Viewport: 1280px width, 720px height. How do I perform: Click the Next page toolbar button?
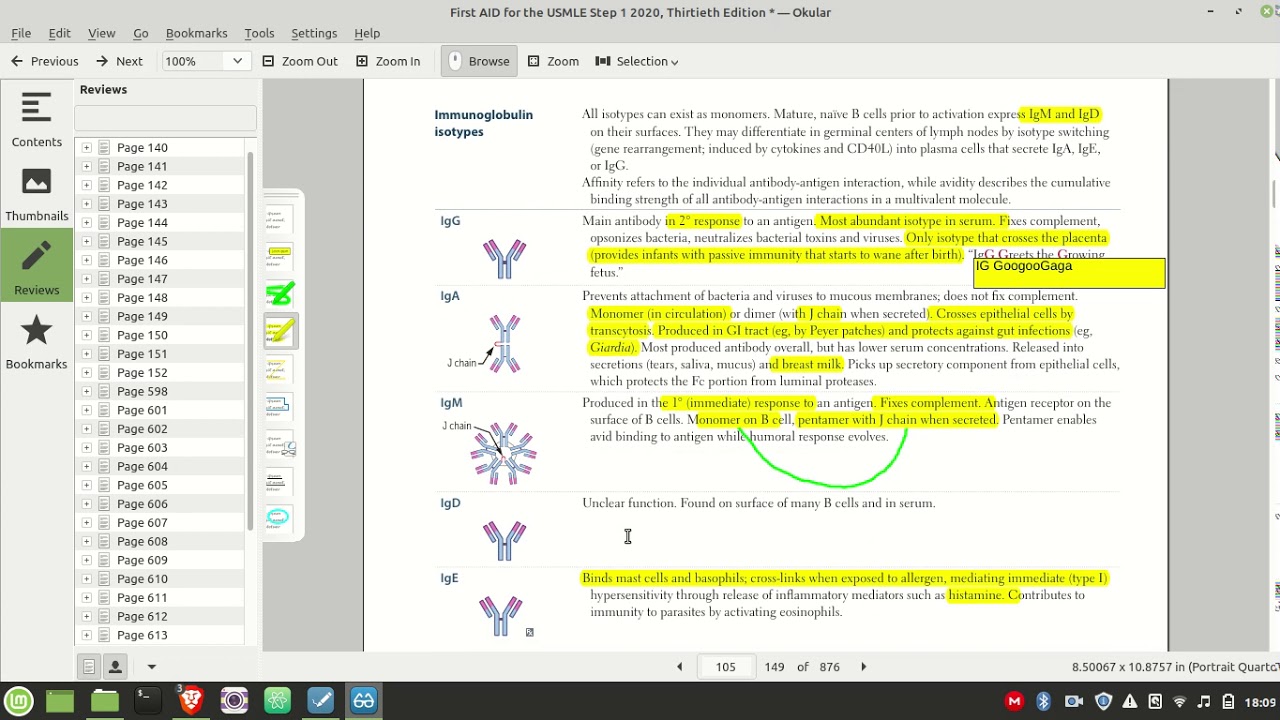coord(119,61)
